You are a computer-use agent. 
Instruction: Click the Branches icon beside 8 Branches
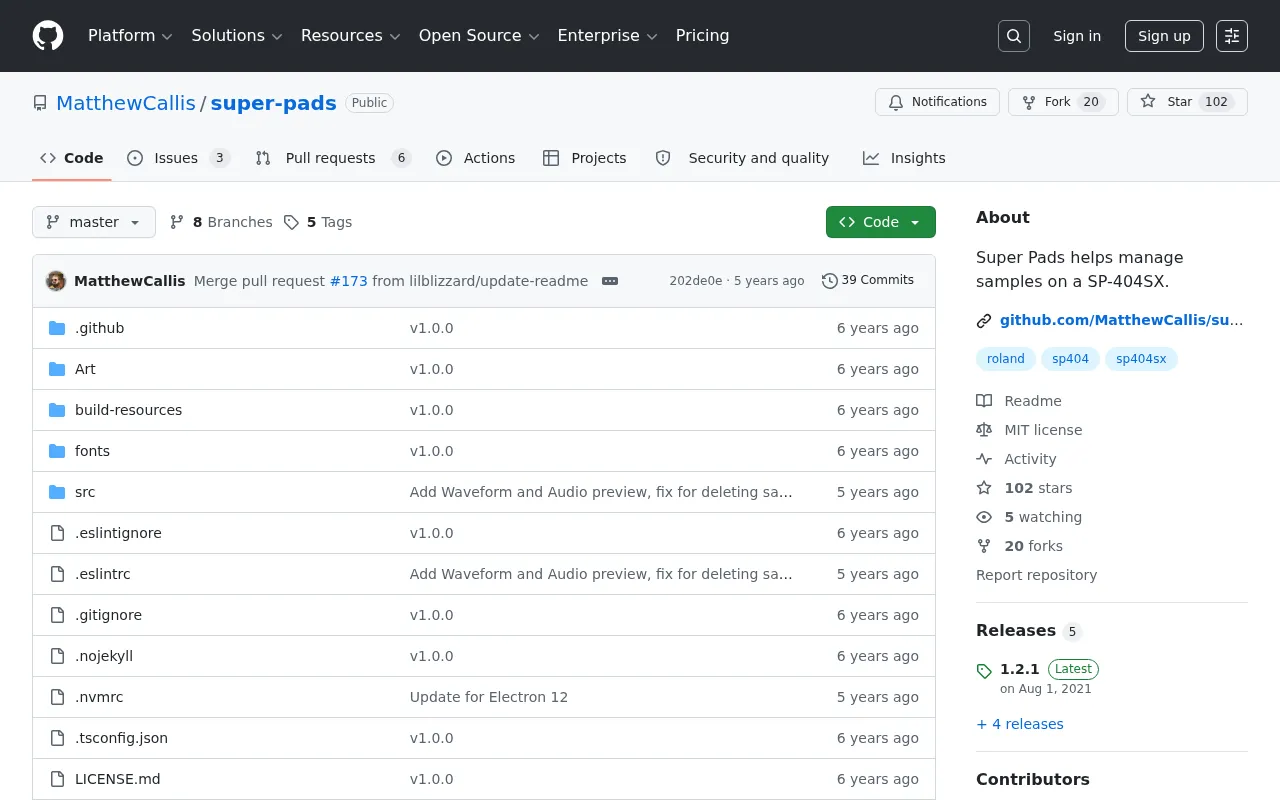(x=177, y=222)
